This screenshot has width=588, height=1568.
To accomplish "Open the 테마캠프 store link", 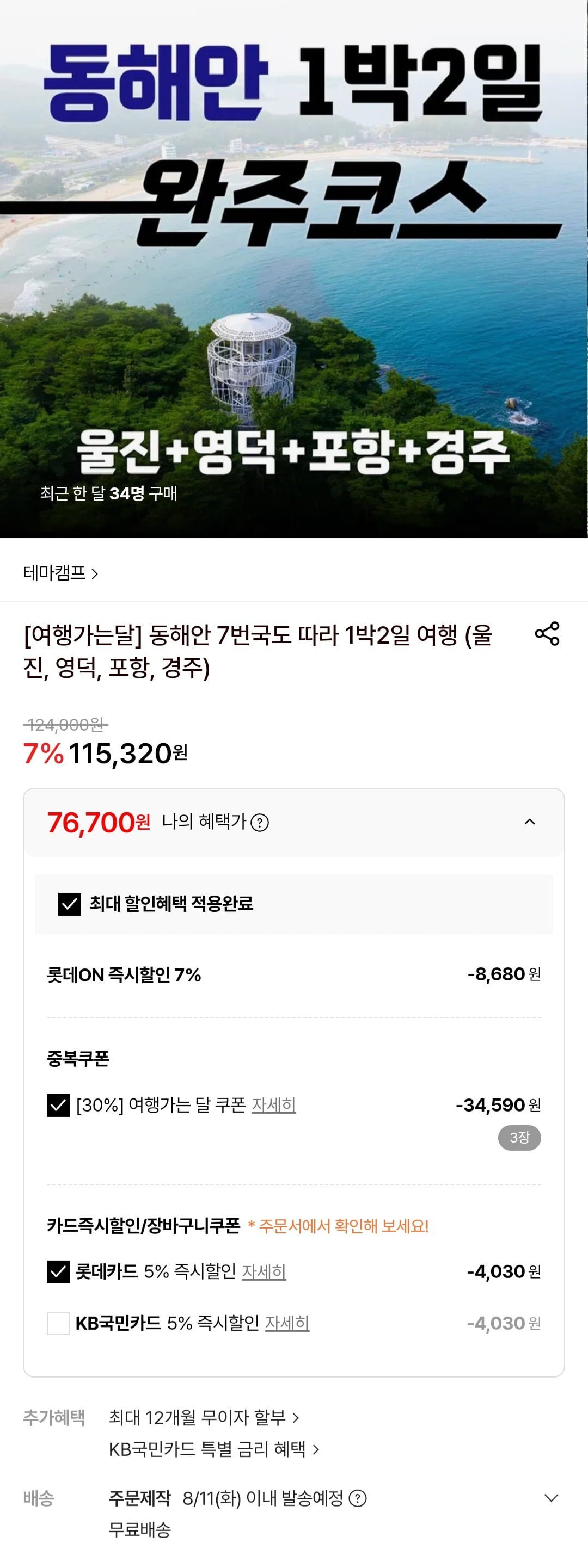I will (60, 573).
